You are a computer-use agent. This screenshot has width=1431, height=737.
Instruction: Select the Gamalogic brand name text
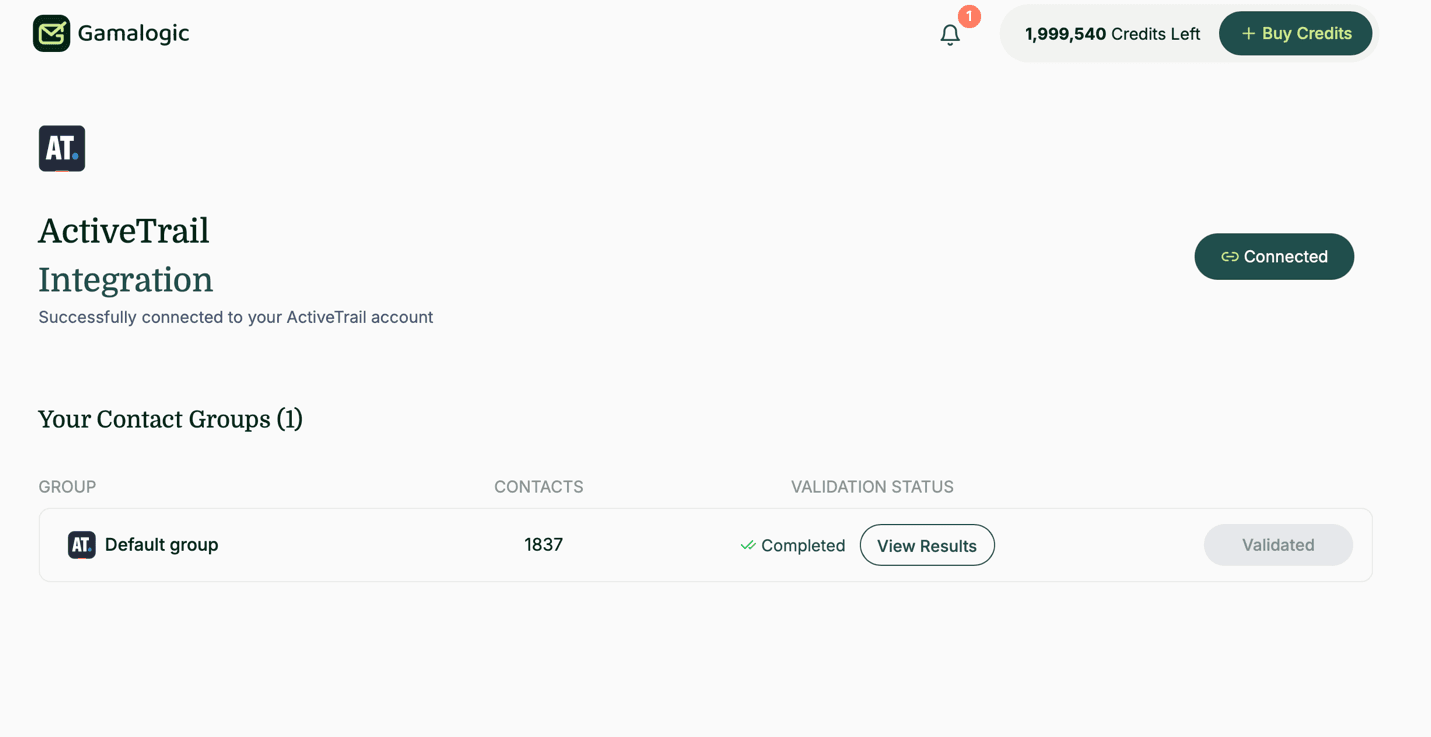pyautogui.click(x=131, y=33)
